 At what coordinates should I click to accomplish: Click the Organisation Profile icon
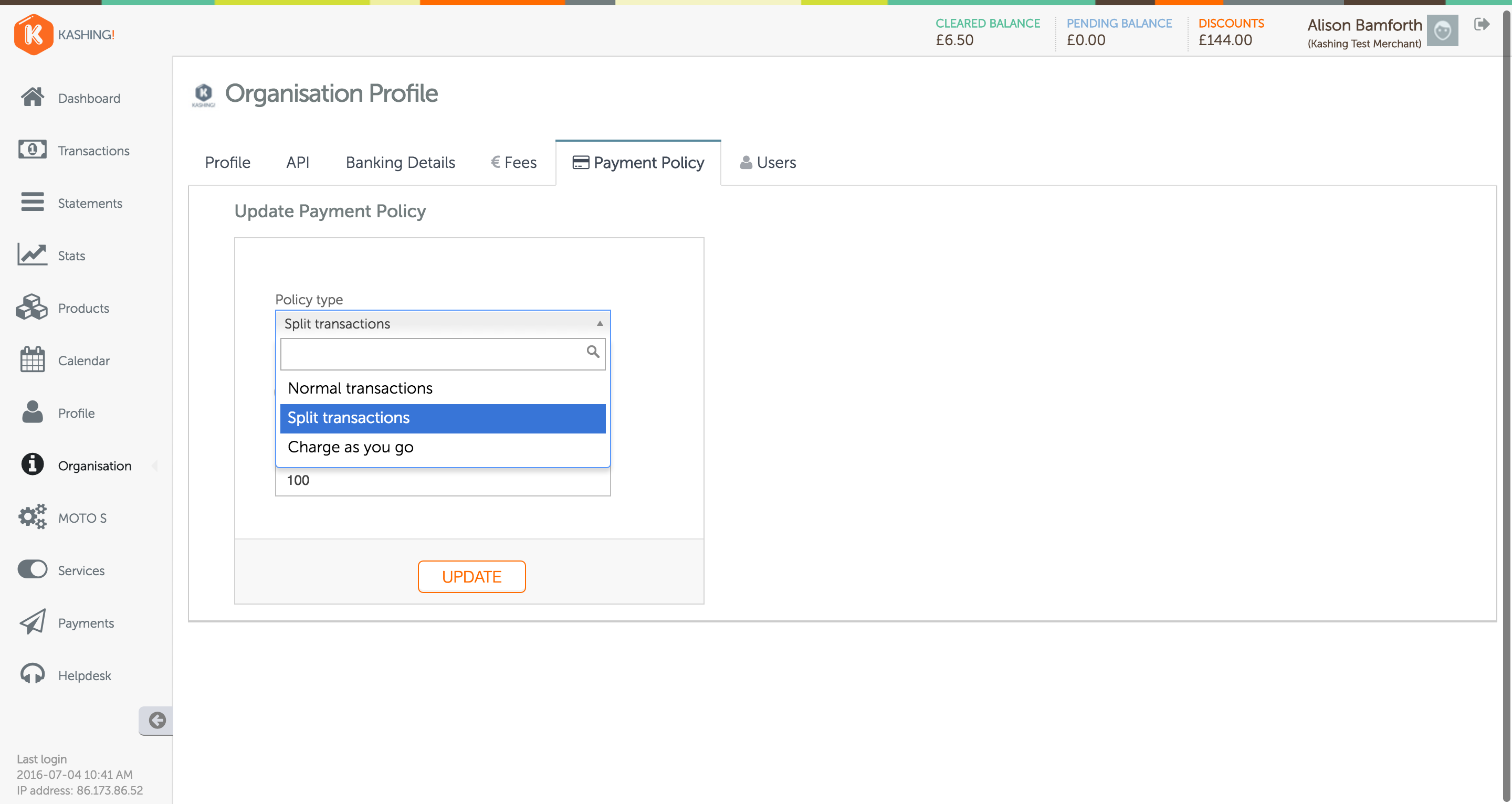pos(205,94)
